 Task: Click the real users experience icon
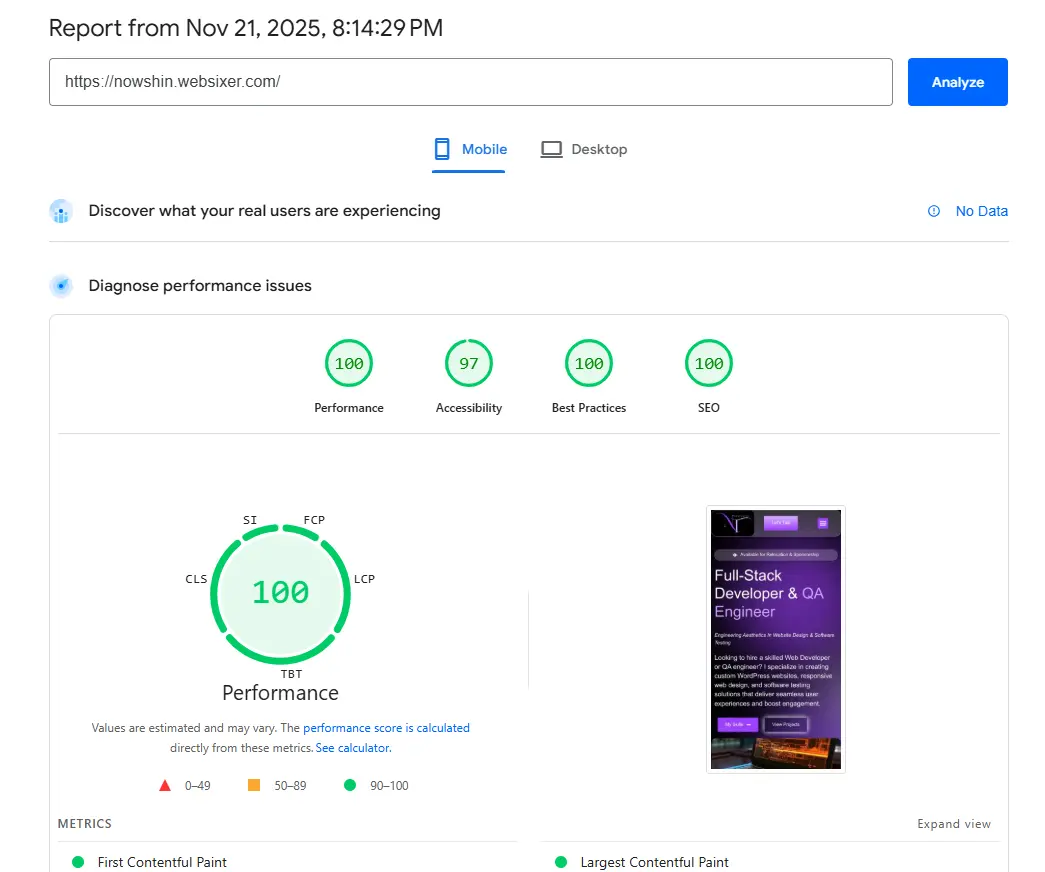(62, 211)
